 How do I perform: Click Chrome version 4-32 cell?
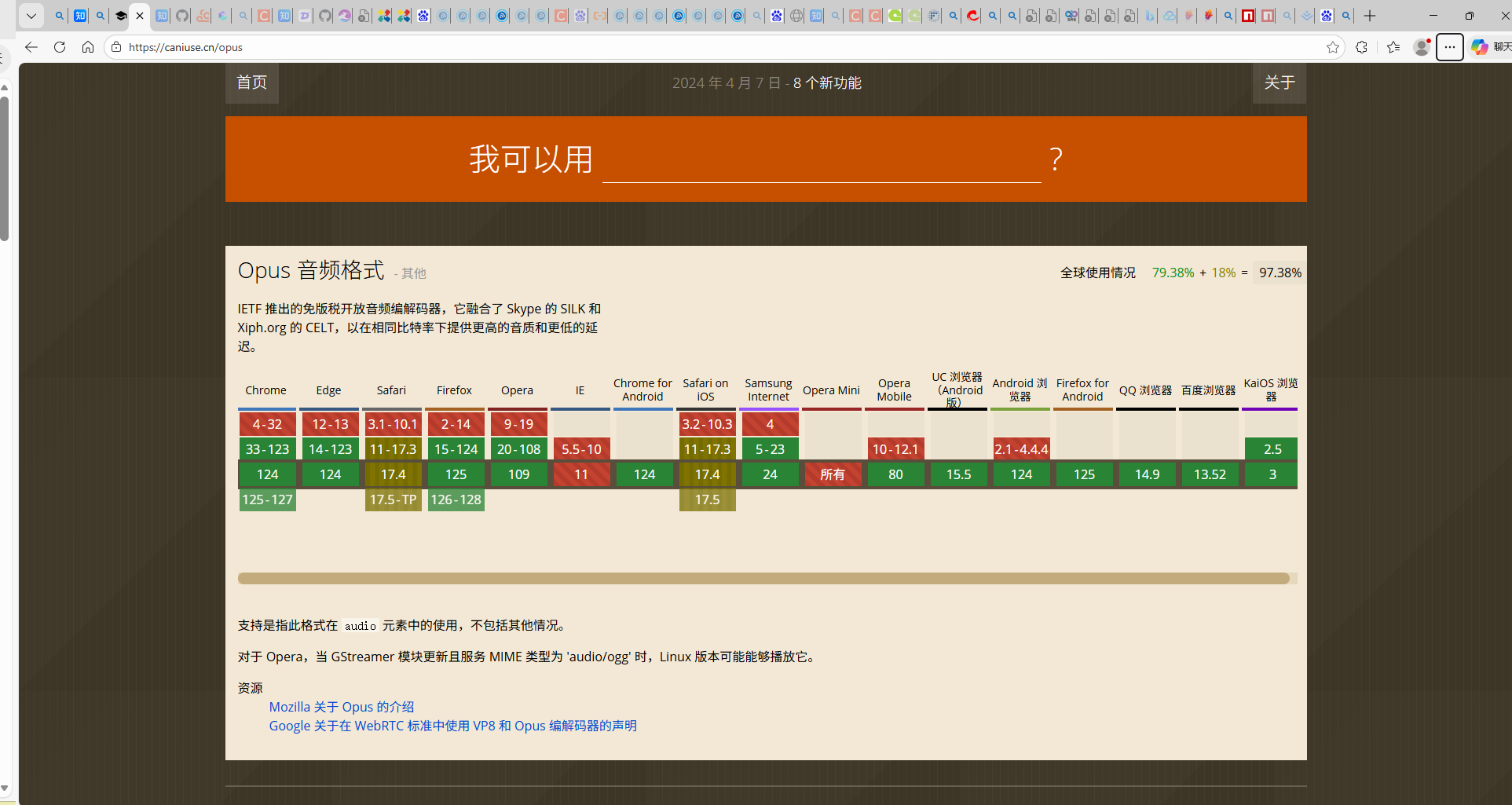[268, 424]
